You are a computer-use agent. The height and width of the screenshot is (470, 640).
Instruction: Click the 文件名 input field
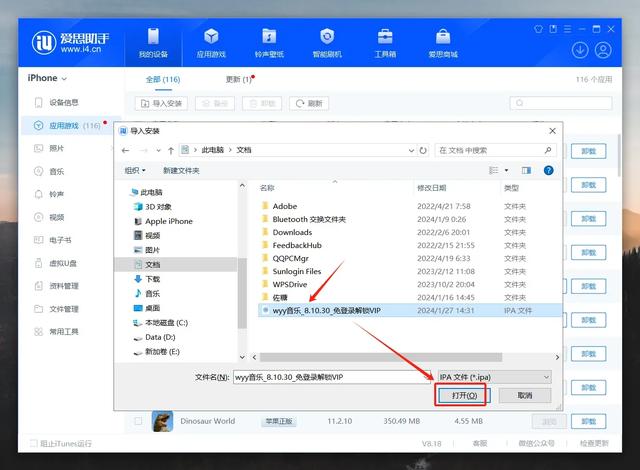tap(332, 377)
